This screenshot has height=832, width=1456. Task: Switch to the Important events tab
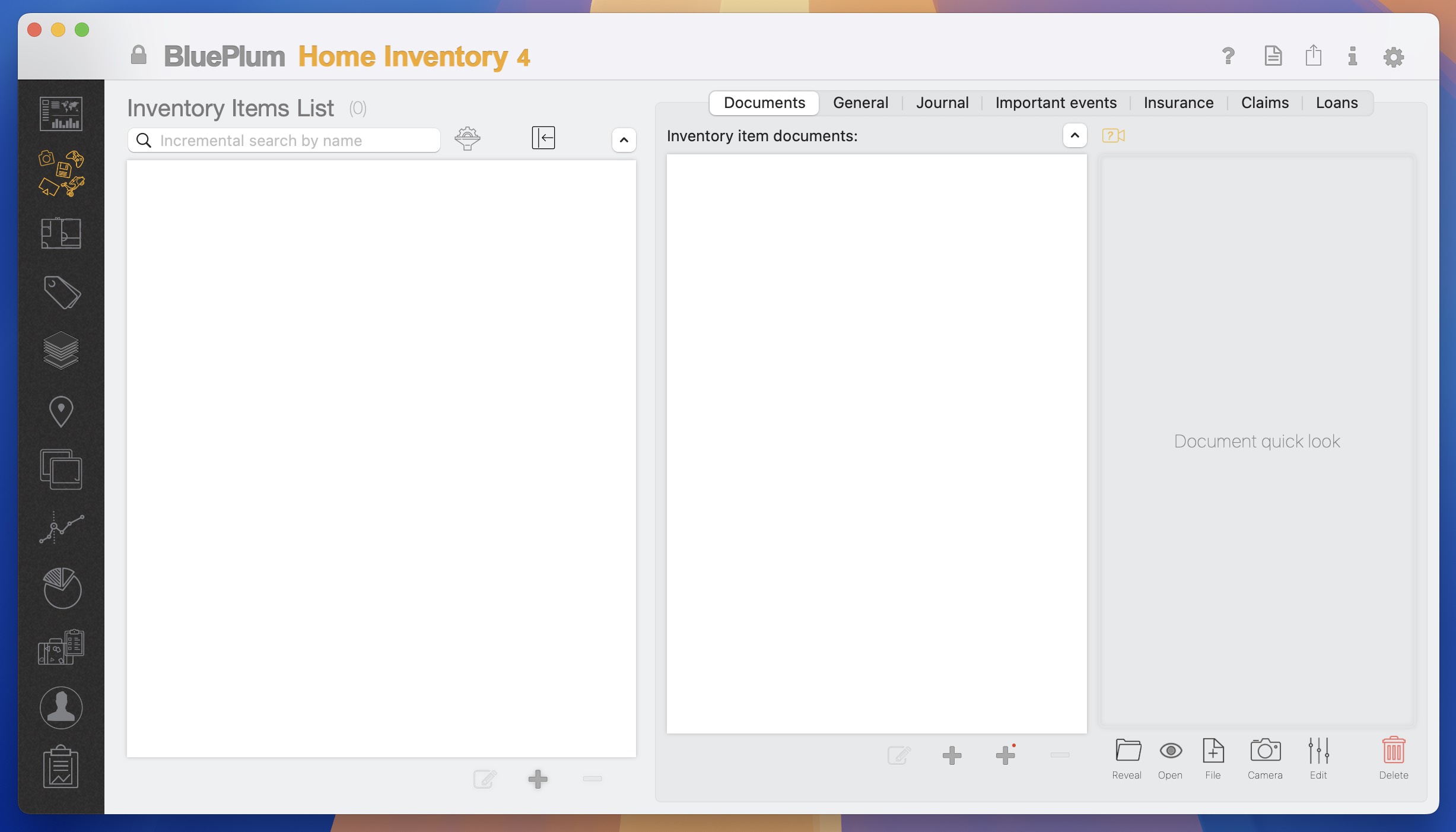point(1056,103)
